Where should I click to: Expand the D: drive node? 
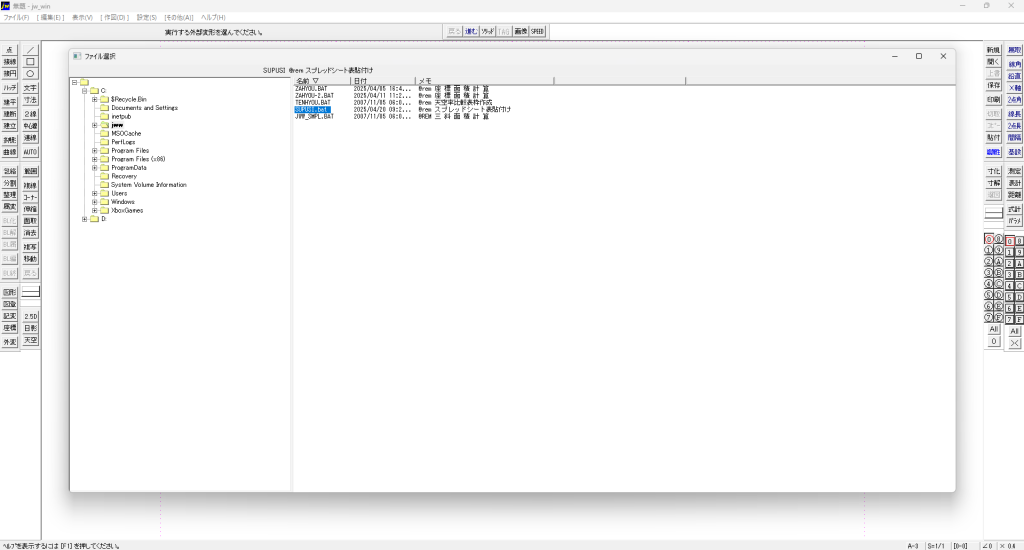pos(84,219)
